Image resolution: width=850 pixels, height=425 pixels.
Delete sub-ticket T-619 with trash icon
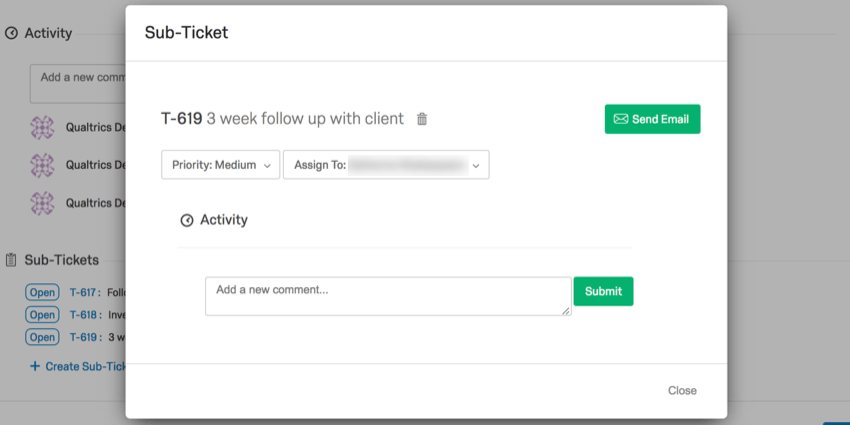422,119
